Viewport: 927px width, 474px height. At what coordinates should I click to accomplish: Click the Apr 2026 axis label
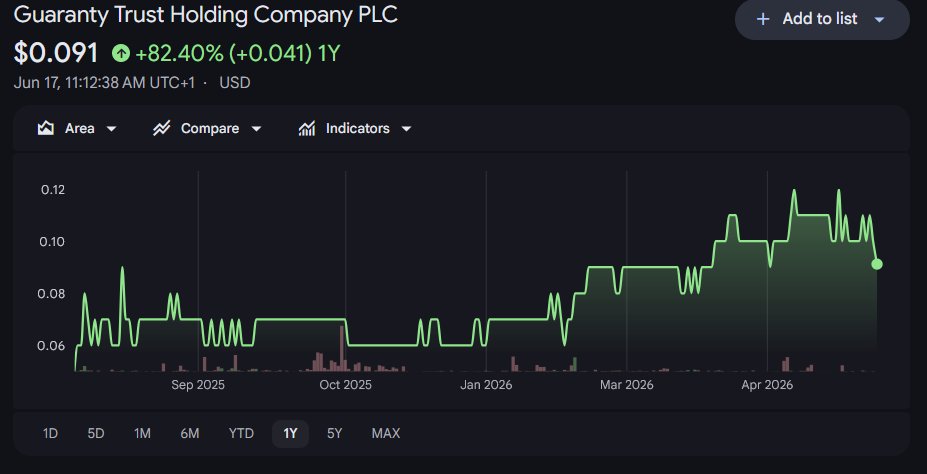[x=767, y=385]
